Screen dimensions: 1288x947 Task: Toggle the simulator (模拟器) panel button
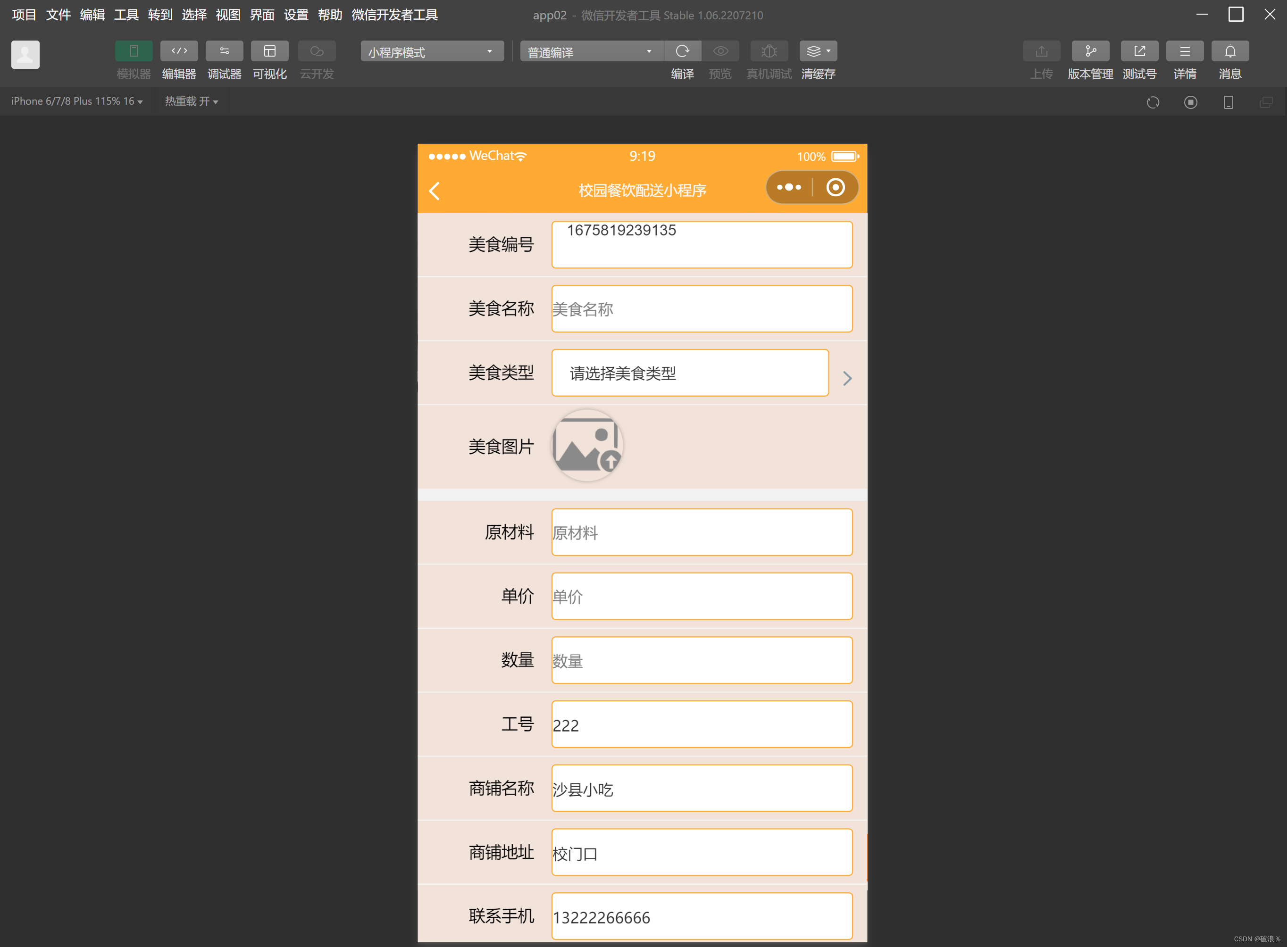[134, 51]
